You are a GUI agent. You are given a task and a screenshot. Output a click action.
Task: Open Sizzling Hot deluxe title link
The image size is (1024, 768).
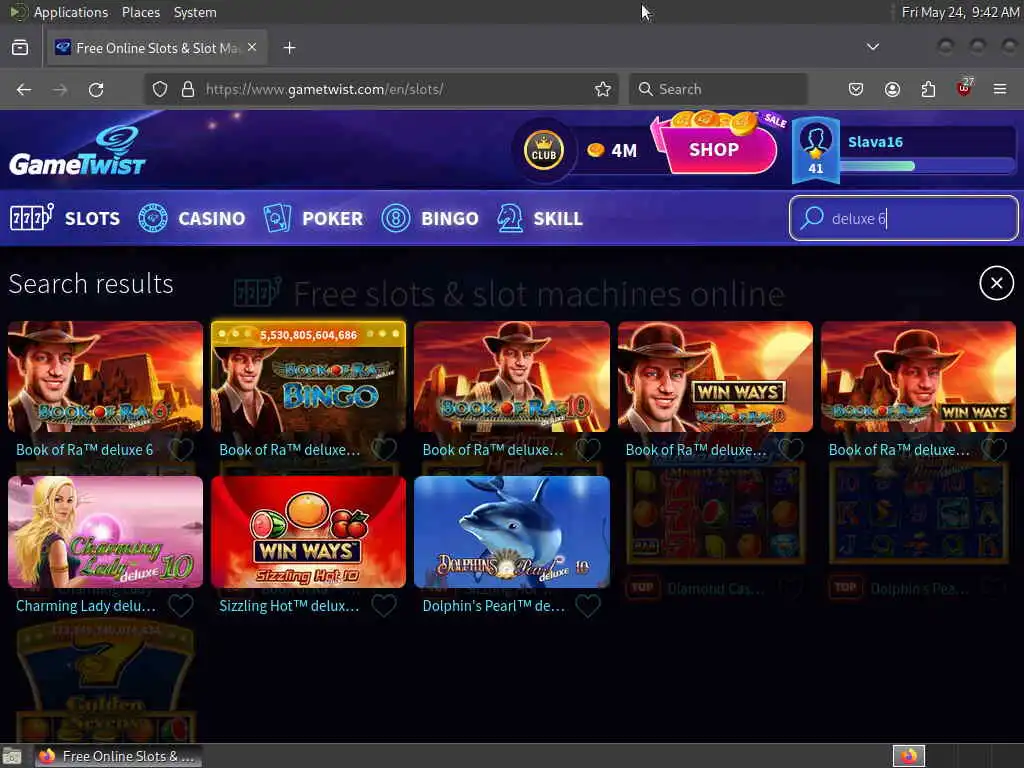point(289,606)
